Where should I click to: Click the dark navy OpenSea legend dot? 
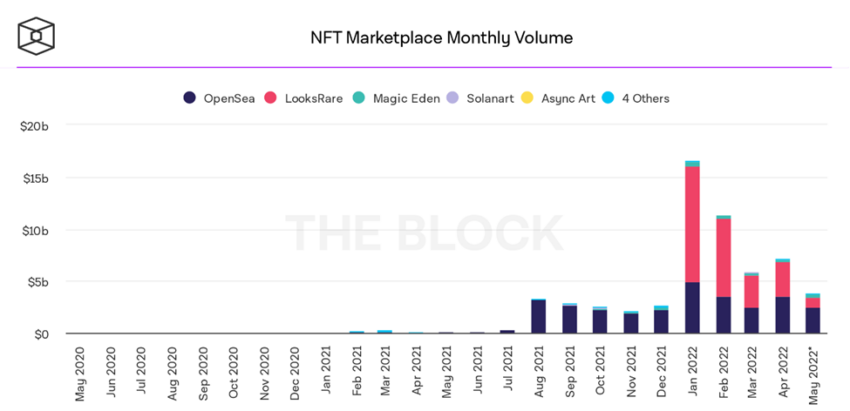[x=189, y=98]
